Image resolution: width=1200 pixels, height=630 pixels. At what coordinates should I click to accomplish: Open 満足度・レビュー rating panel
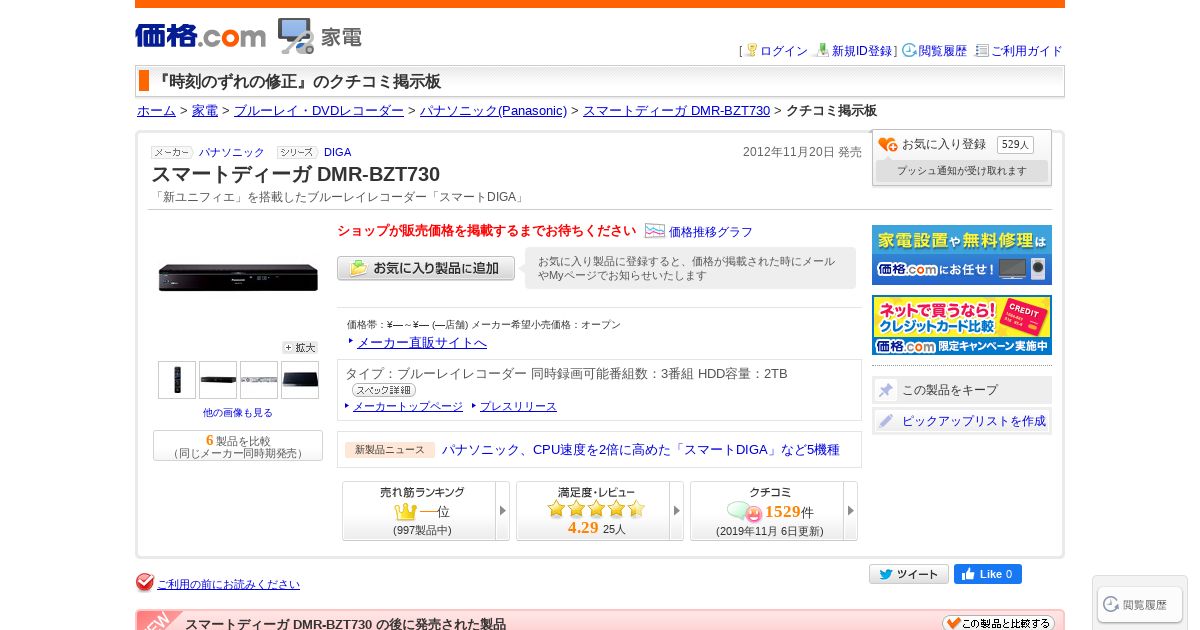[x=593, y=511]
